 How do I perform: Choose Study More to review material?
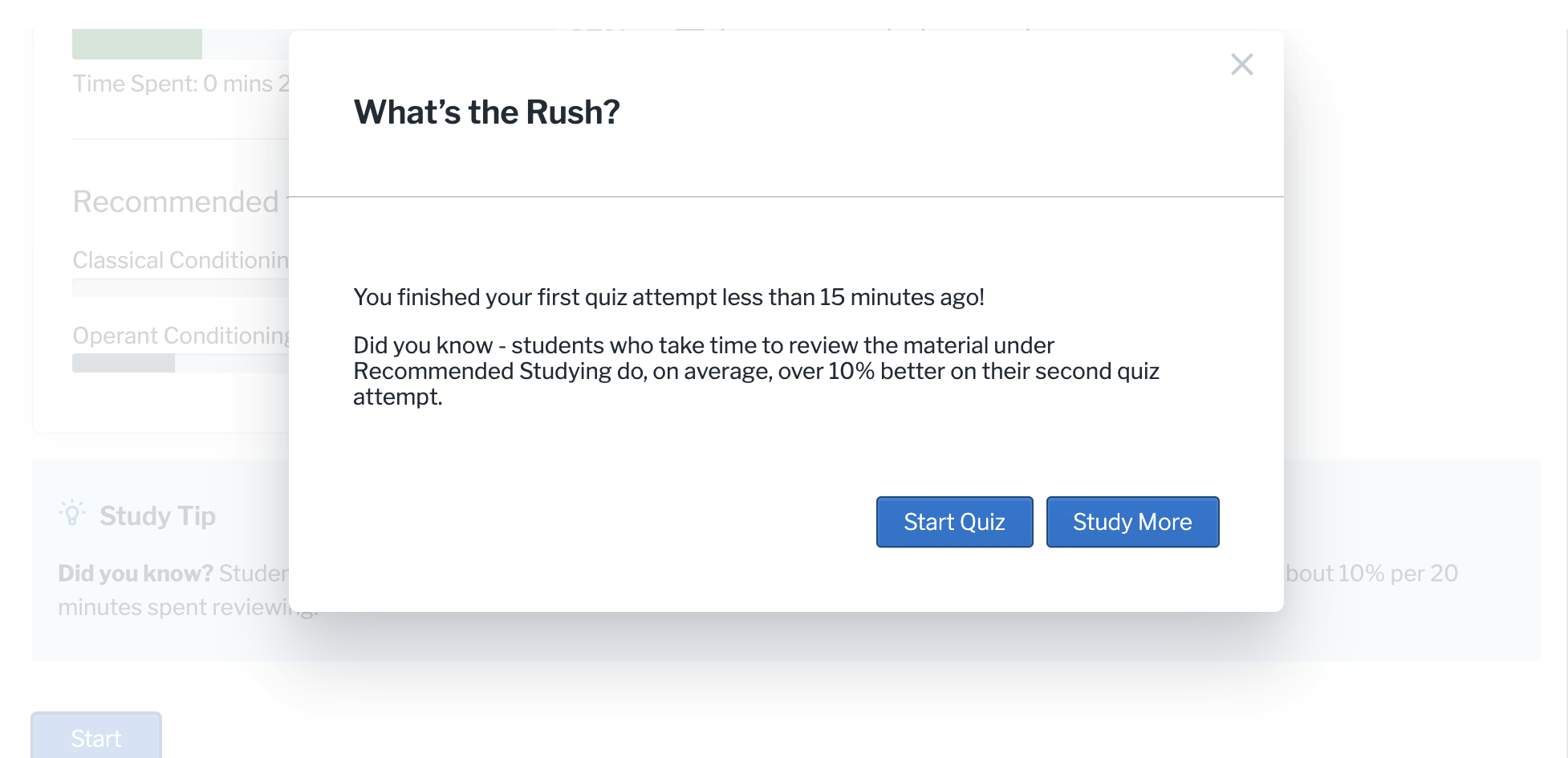point(1132,522)
